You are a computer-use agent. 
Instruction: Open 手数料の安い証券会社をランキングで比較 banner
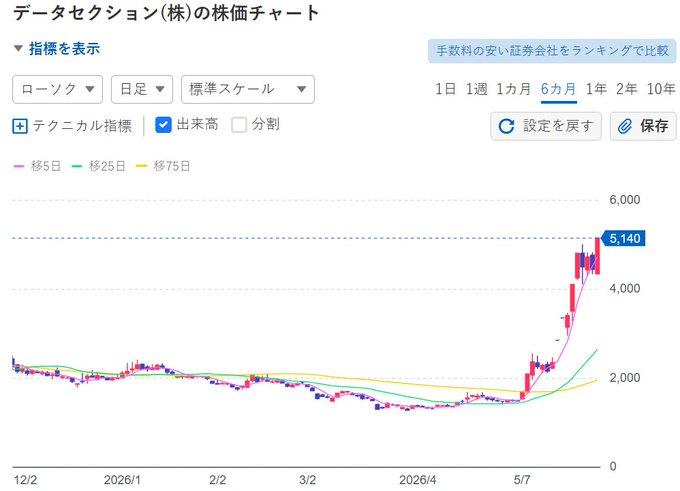click(x=552, y=51)
